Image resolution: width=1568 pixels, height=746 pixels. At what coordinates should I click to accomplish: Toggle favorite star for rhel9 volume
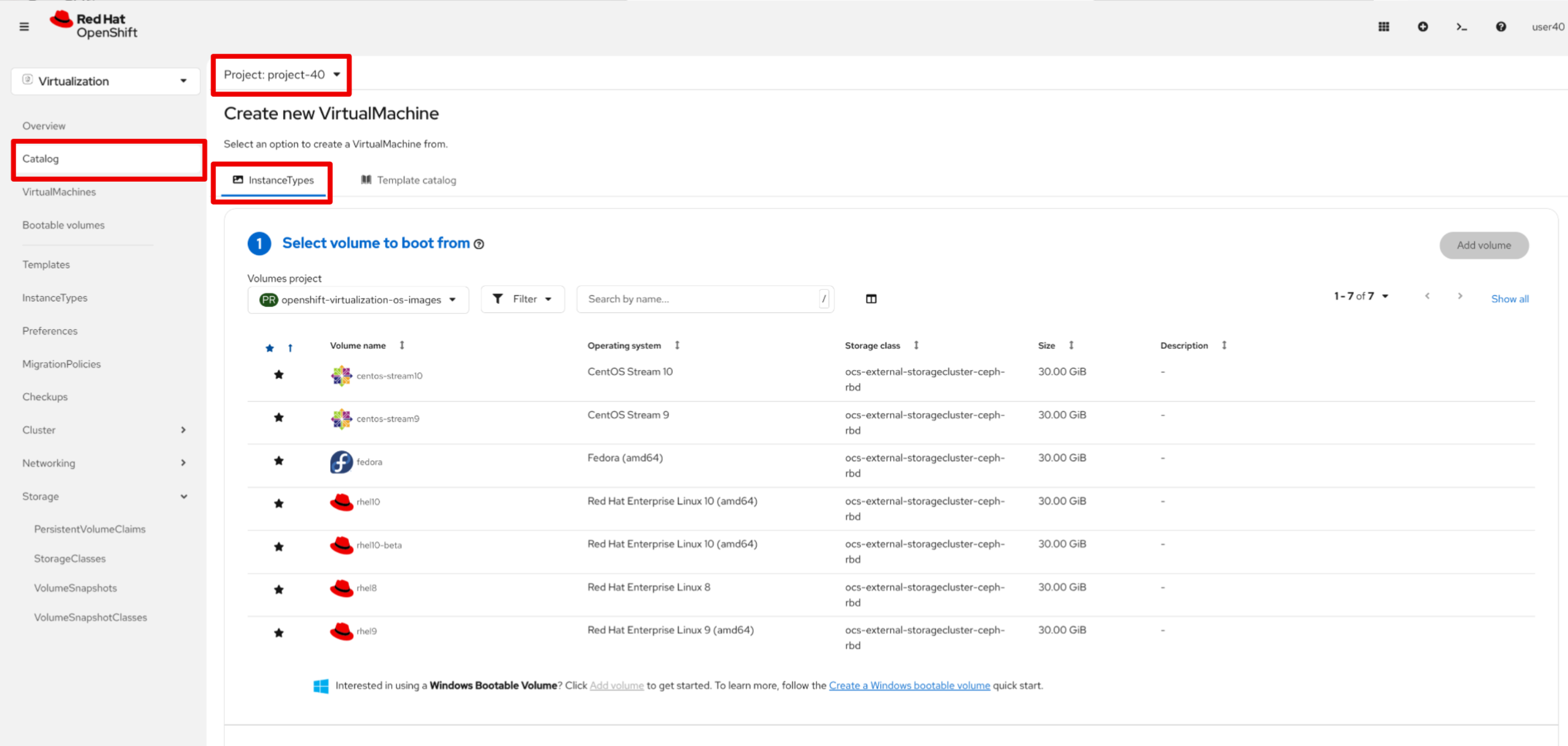click(x=279, y=633)
